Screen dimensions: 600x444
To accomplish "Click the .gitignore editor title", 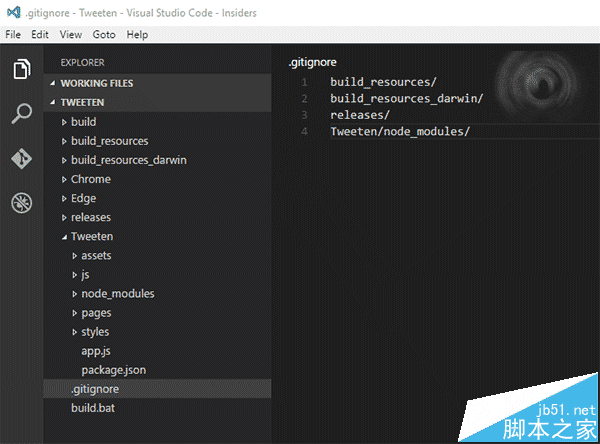I will (312, 62).
